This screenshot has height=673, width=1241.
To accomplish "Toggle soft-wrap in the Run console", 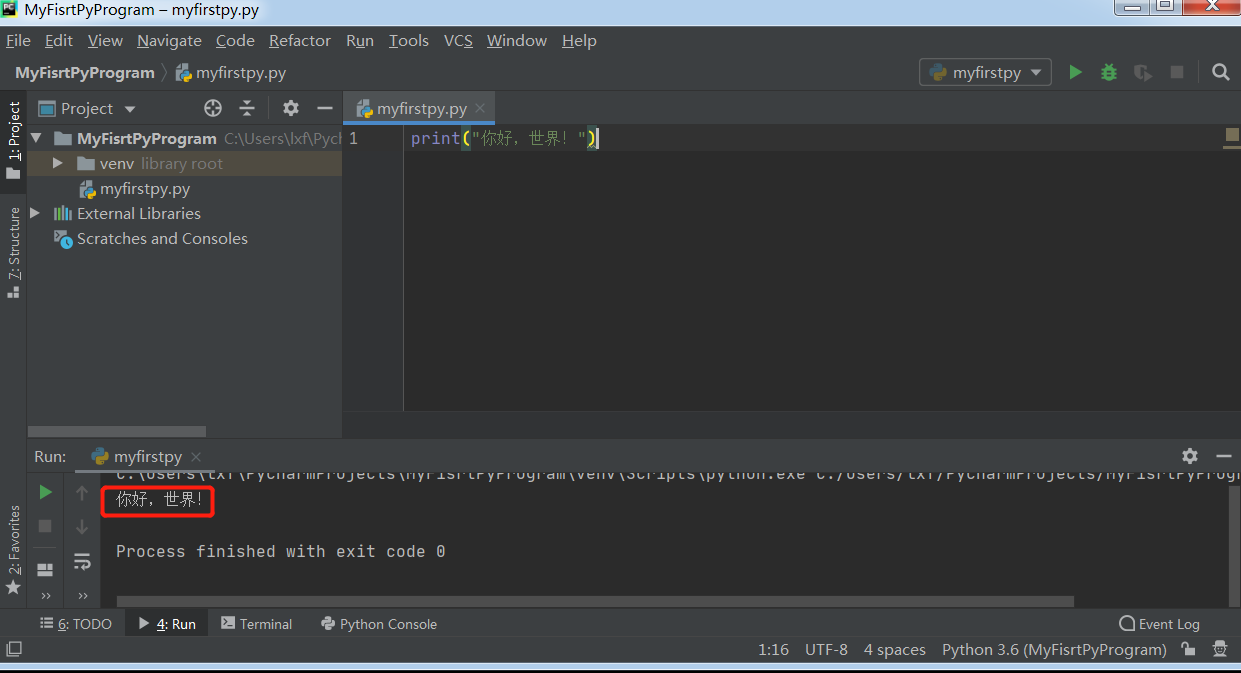I will coord(82,561).
